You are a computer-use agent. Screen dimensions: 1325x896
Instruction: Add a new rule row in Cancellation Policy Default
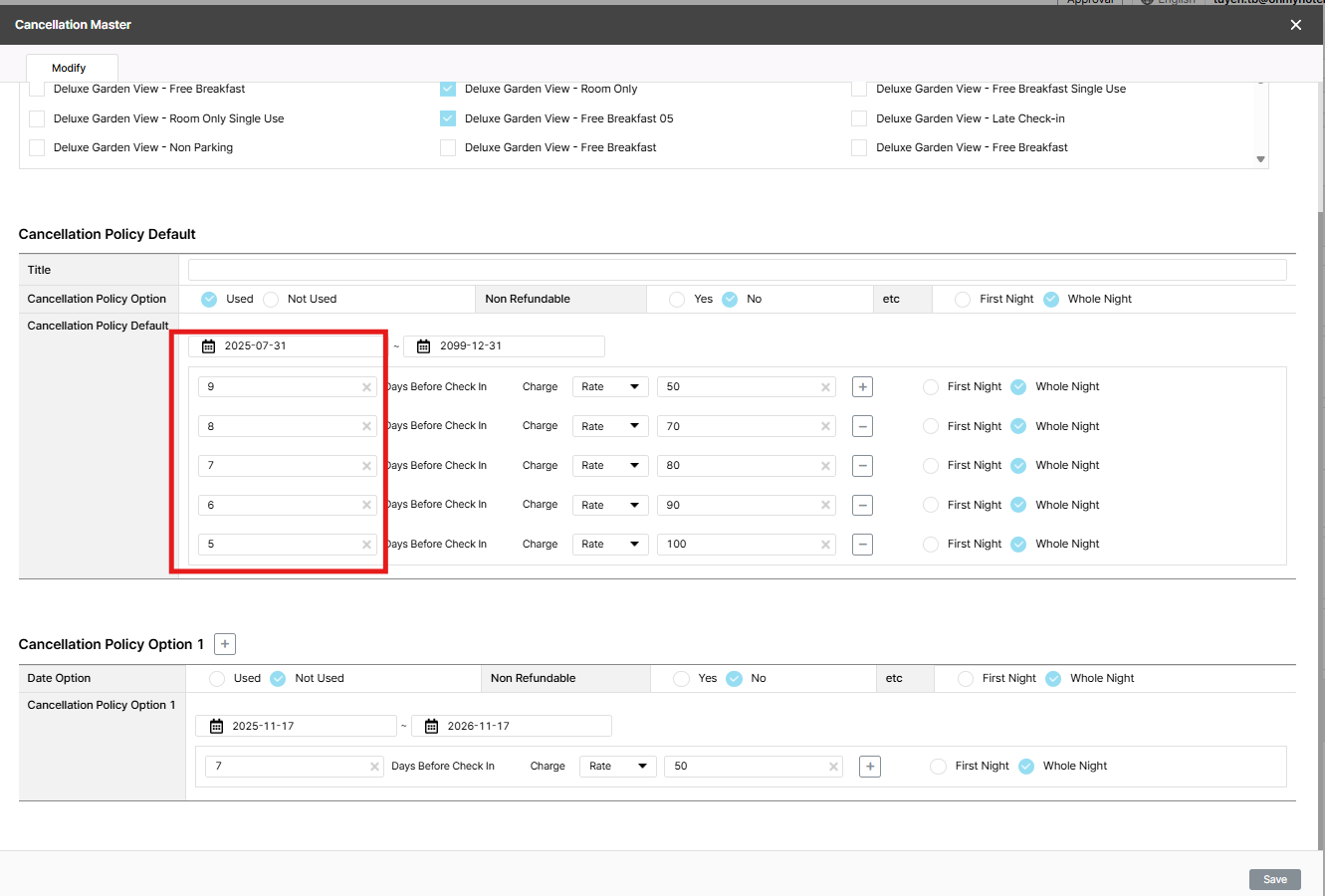point(862,387)
